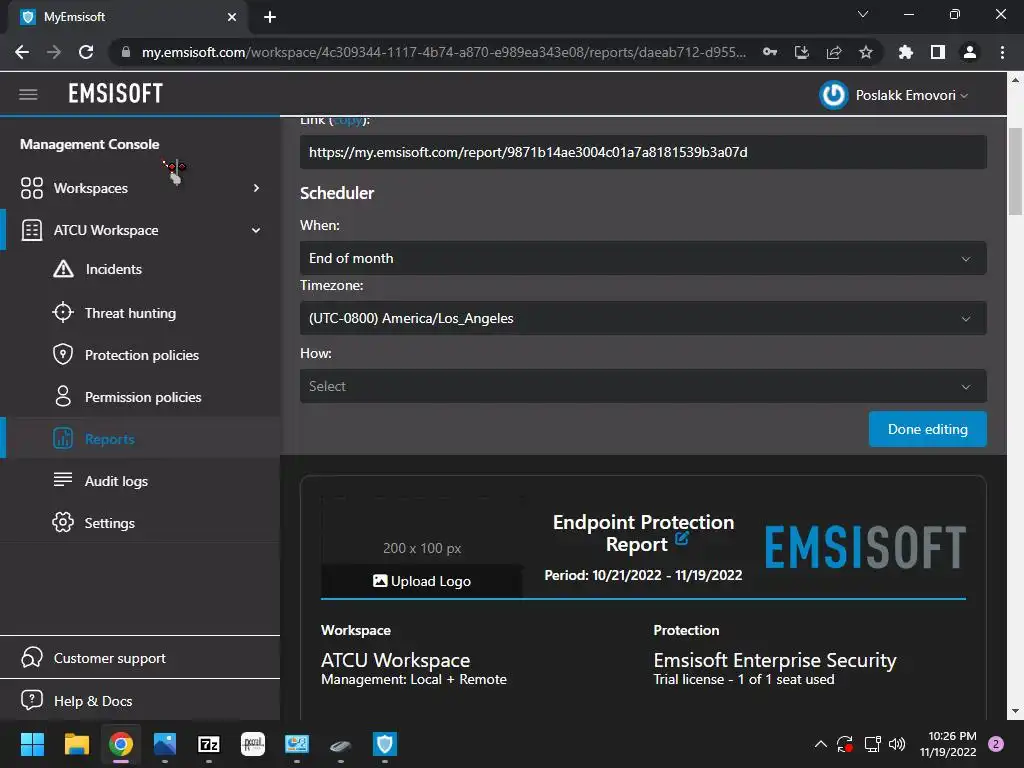The image size is (1024, 768).
Task: Open workspace Settings label
Action: [110, 523]
